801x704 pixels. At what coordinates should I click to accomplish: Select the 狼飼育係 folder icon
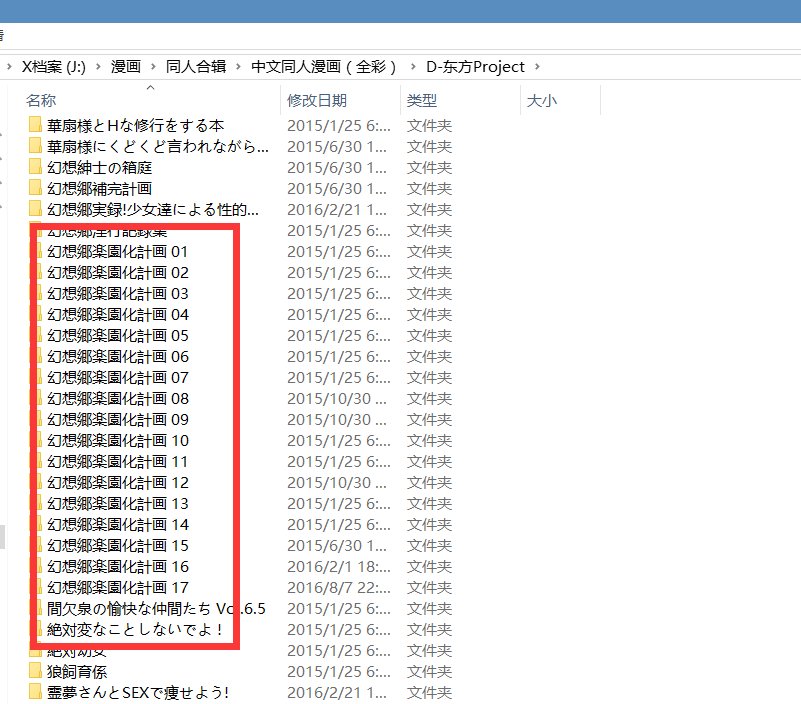tap(36, 671)
